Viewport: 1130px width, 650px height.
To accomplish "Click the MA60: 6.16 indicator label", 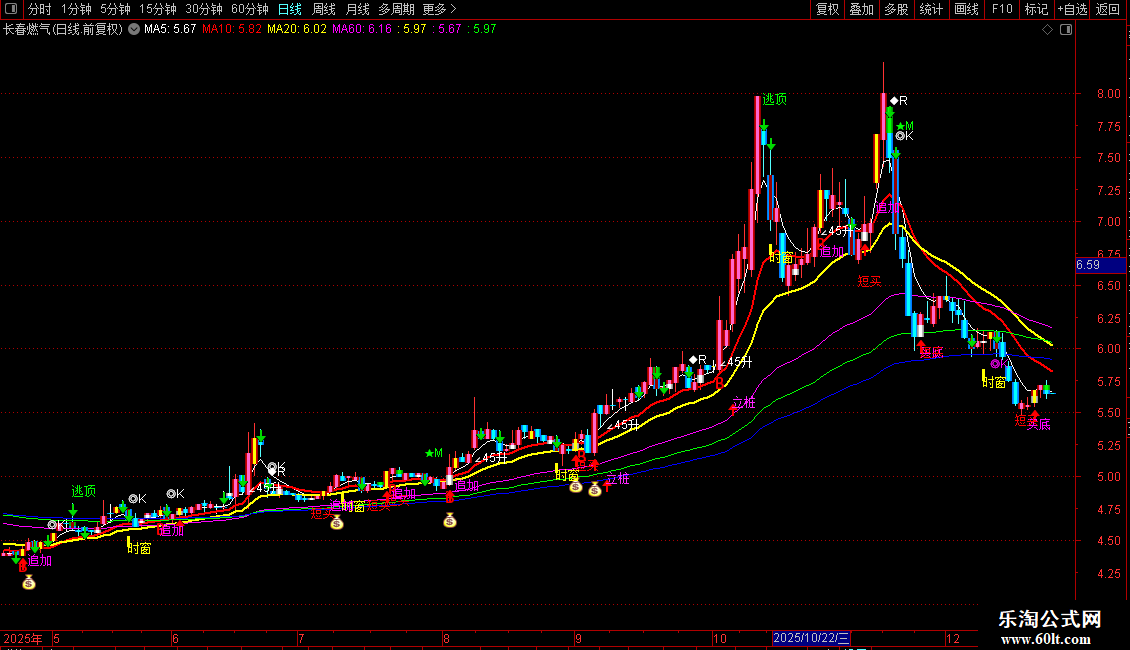I will (362, 29).
